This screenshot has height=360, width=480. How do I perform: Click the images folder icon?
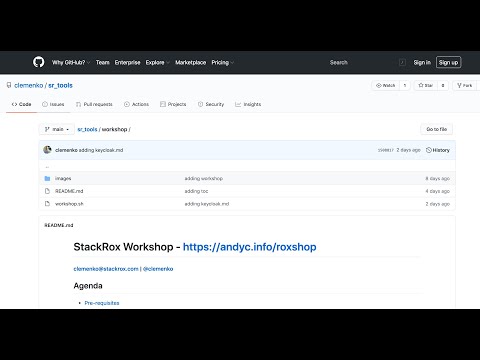pyautogui.click(x=47, y=179)
